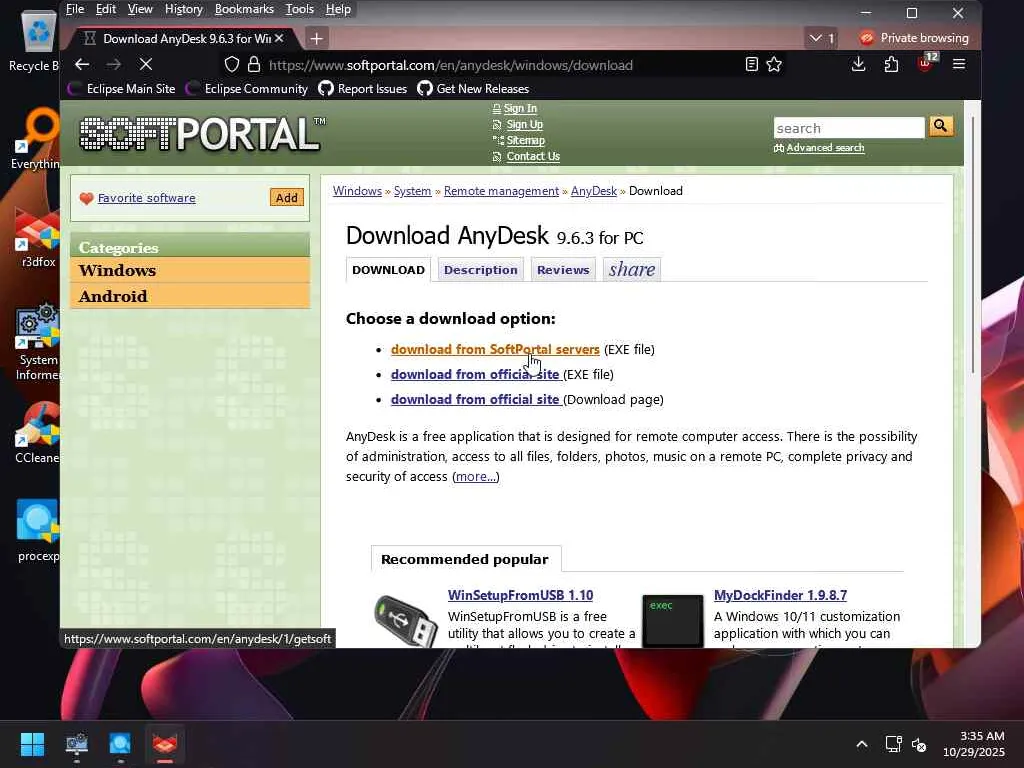Select the CCleaner desktop icon
The image size is (1024, 768).
[37, 432]
